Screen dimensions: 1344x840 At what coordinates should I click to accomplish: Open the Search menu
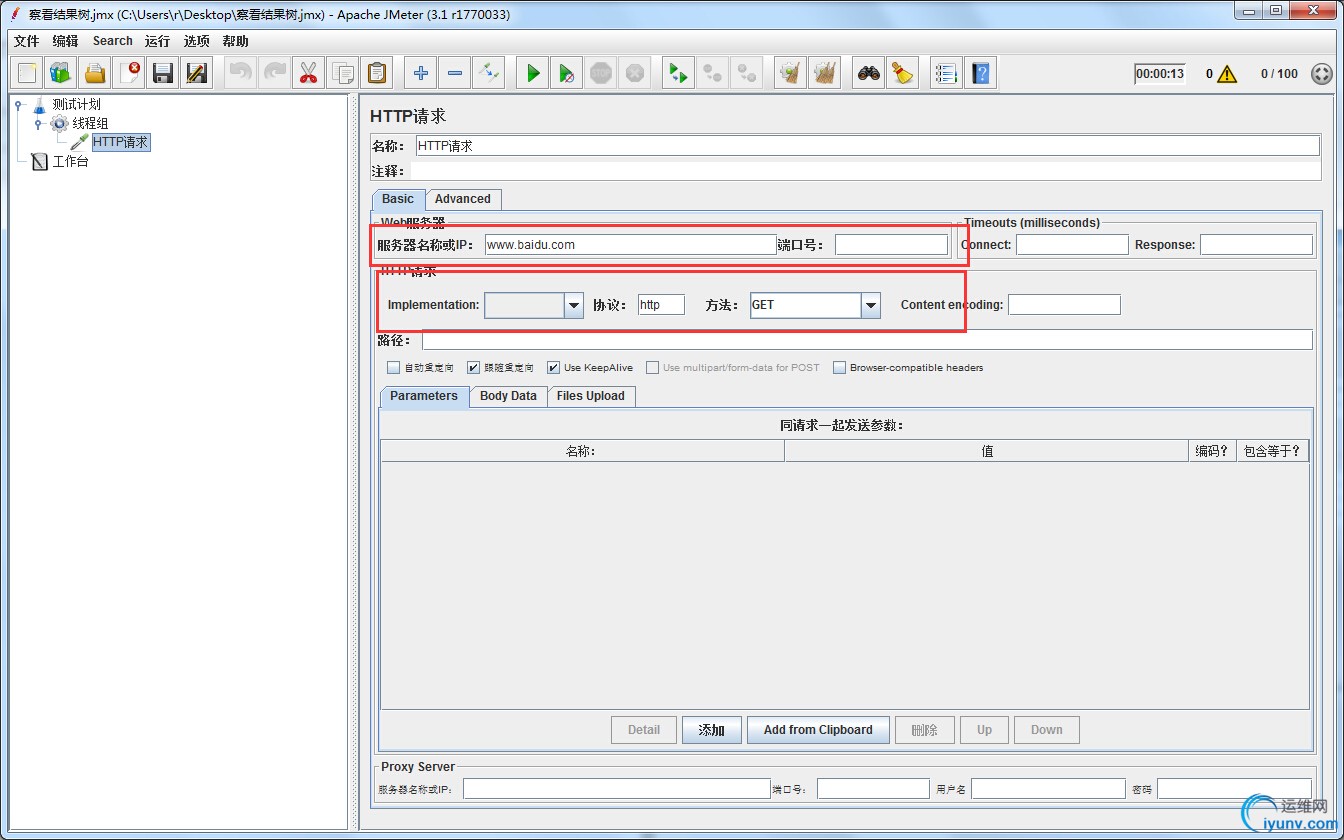(x=112, y=41)
